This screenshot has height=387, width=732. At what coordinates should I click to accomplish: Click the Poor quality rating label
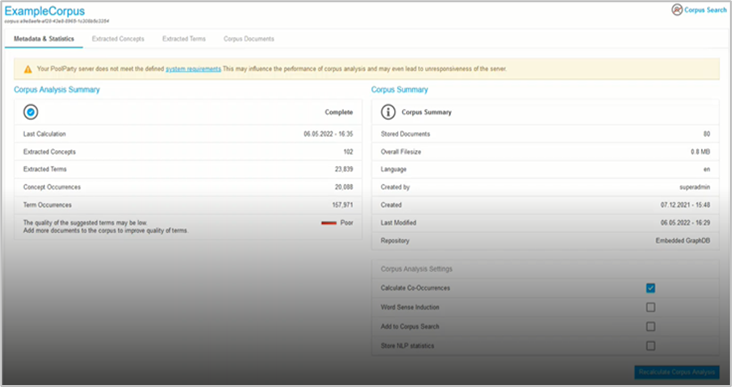click(x=347, y=223)
